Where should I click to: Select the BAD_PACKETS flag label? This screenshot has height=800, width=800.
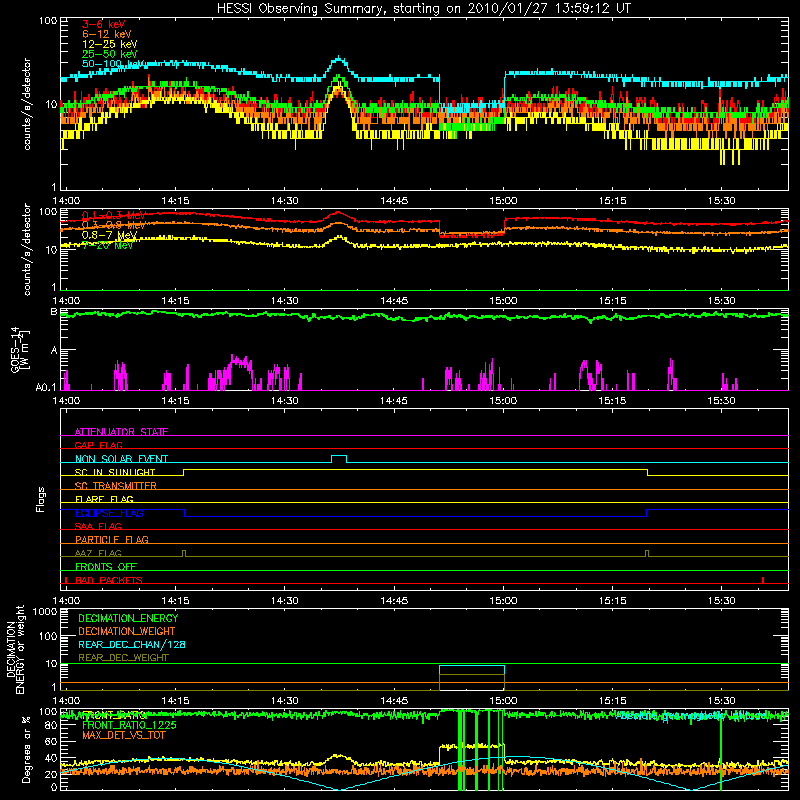(x=109, y=580)
